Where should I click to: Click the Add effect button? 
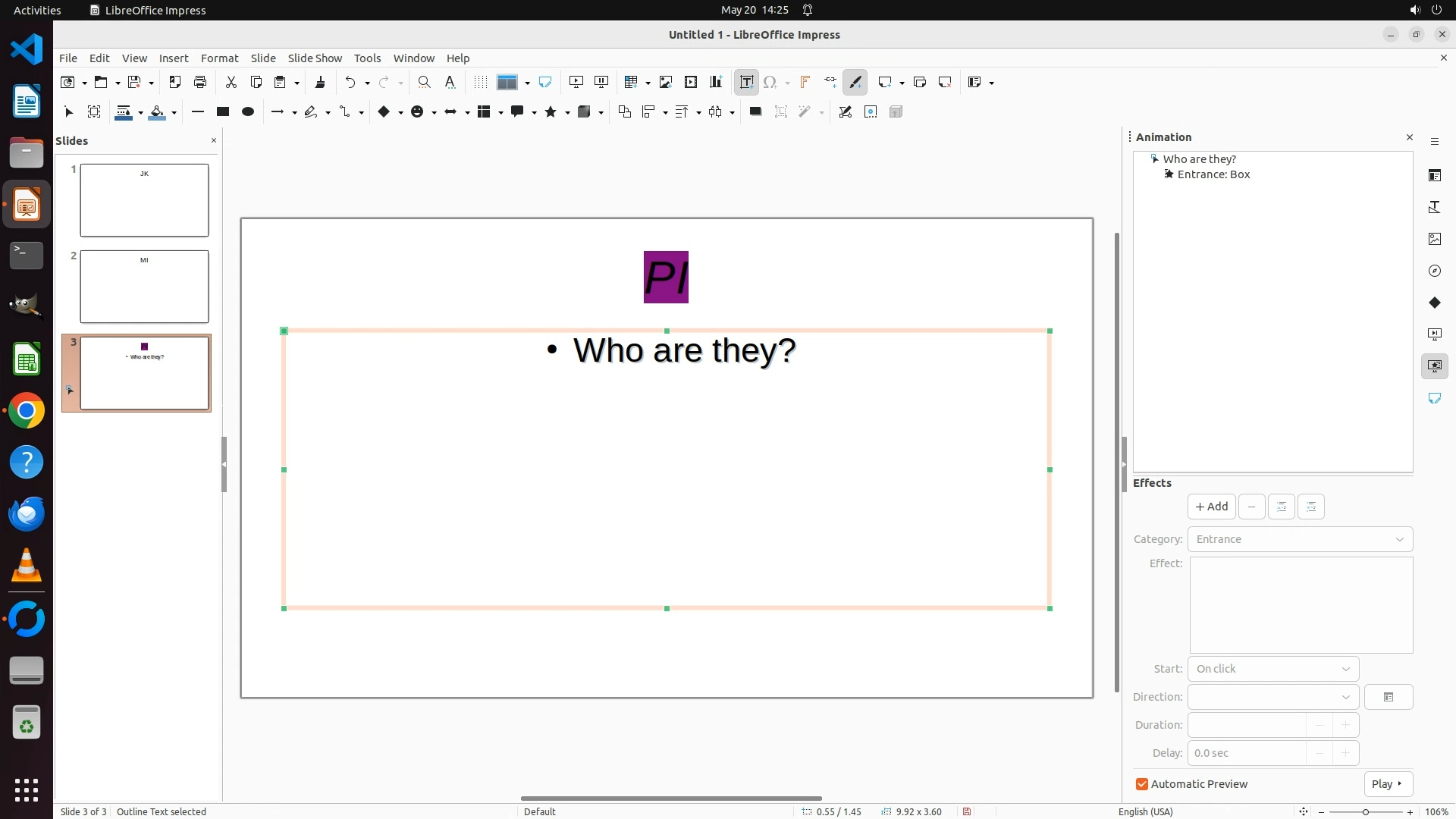pyautogui.click(x=1211, y=507)
